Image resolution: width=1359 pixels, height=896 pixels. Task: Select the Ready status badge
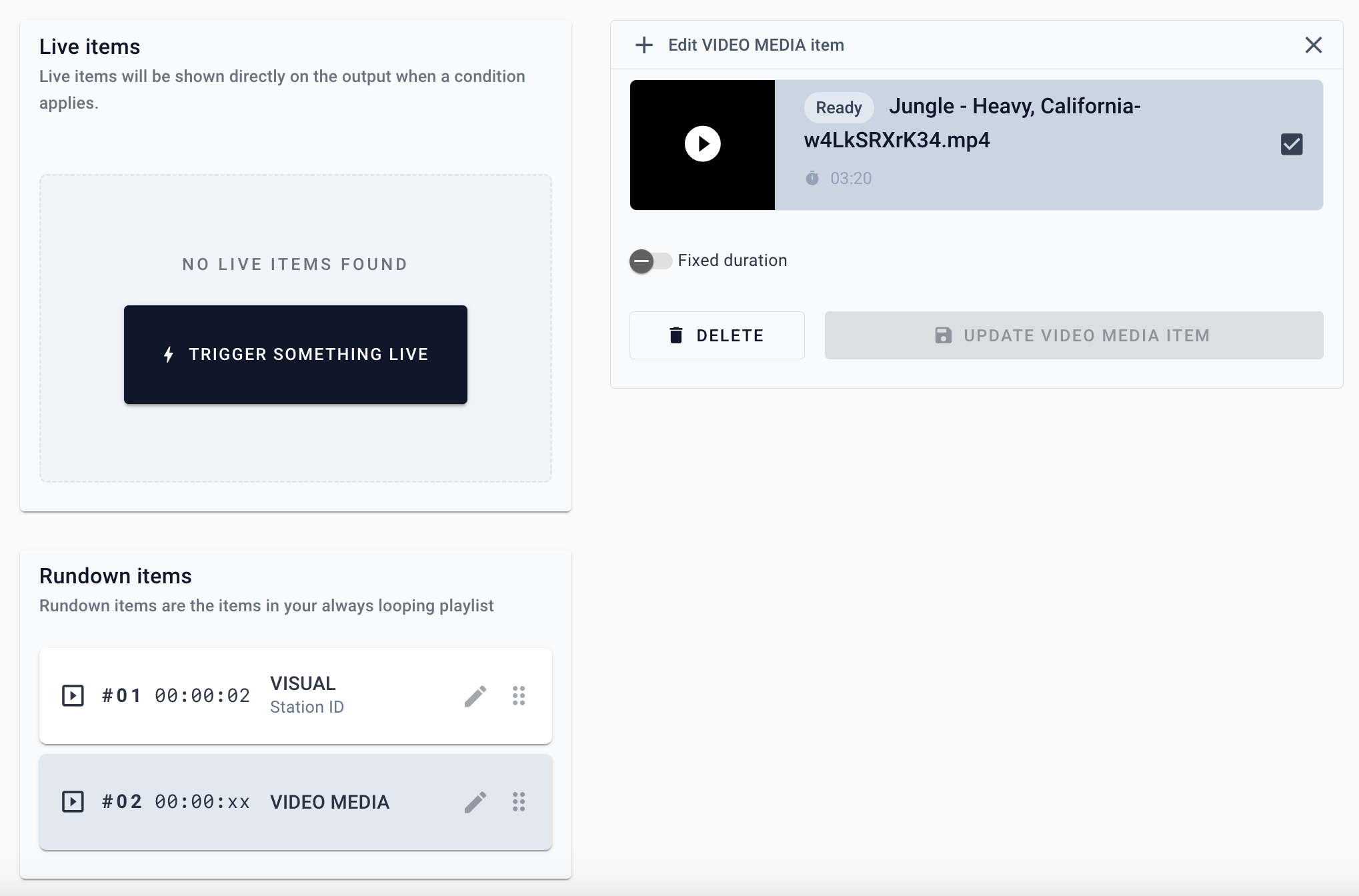tap(839, 107)
